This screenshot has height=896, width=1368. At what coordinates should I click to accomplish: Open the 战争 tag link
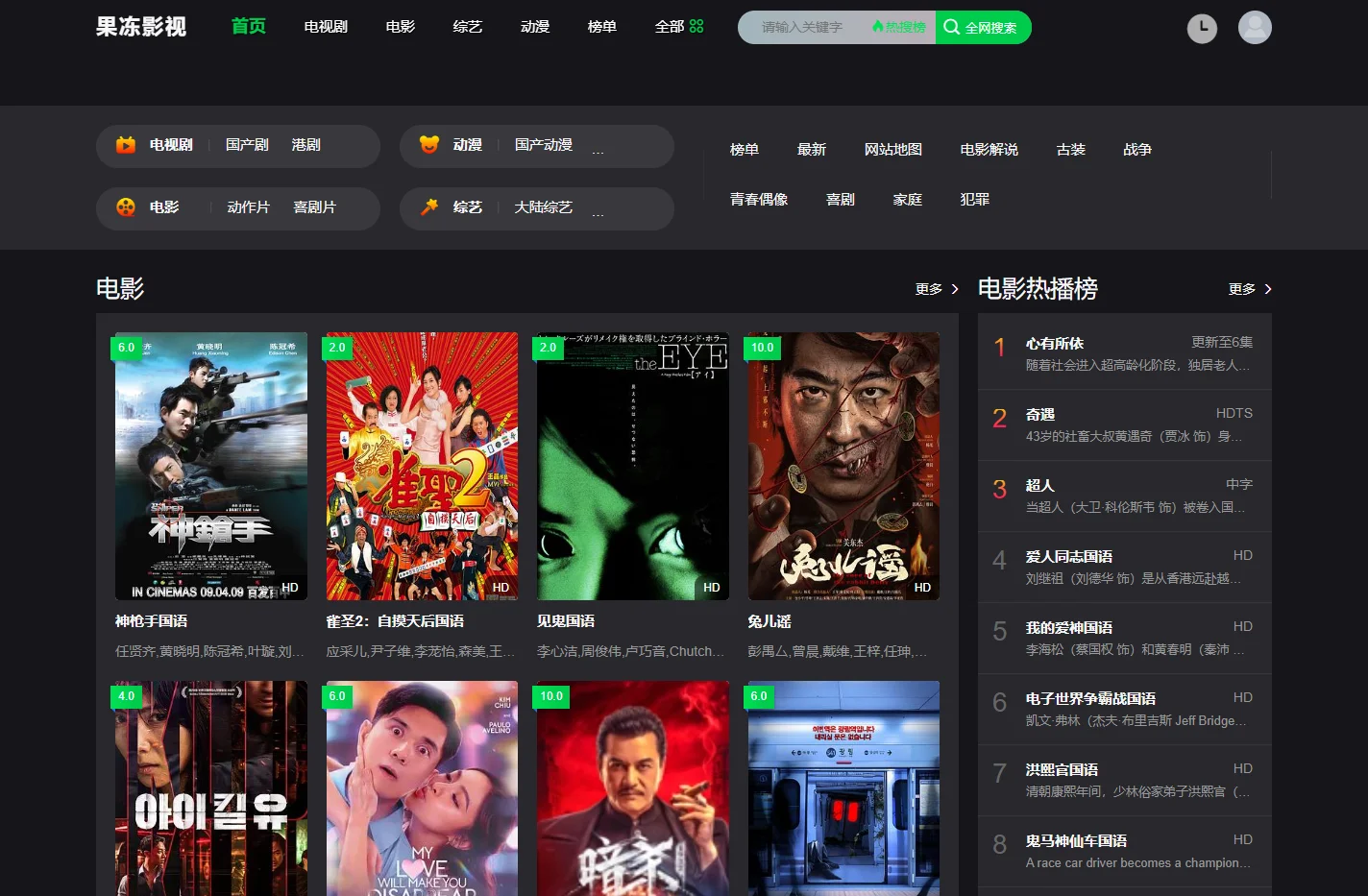[x=1137, y=150]
